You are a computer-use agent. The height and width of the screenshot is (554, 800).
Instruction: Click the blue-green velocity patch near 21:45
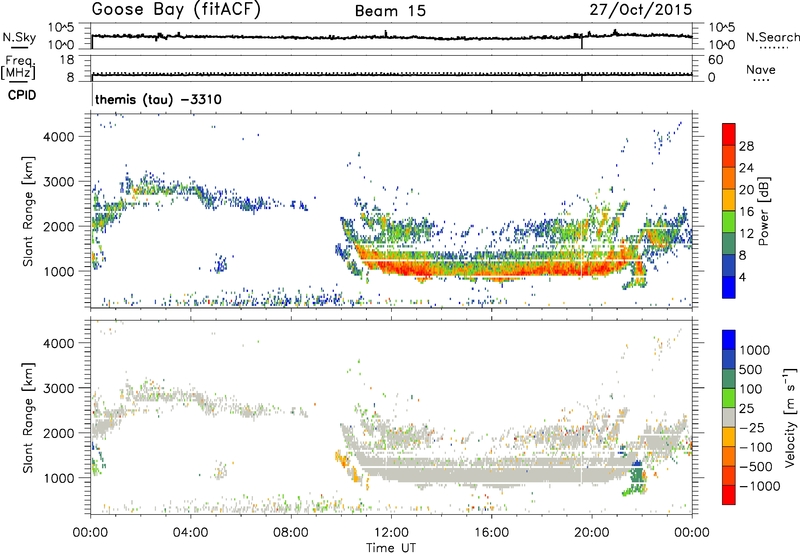pyautogui.click(x=637, y=475)
